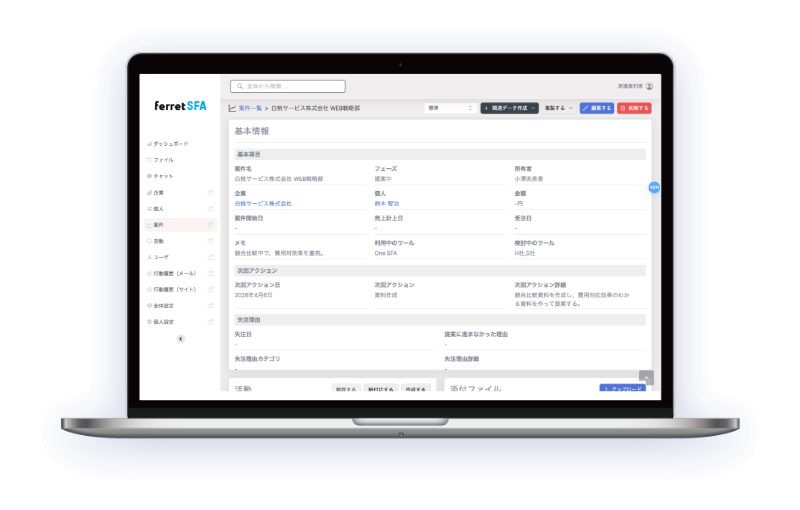Click the 全体から検索 search field

click(x=288, y=87)
